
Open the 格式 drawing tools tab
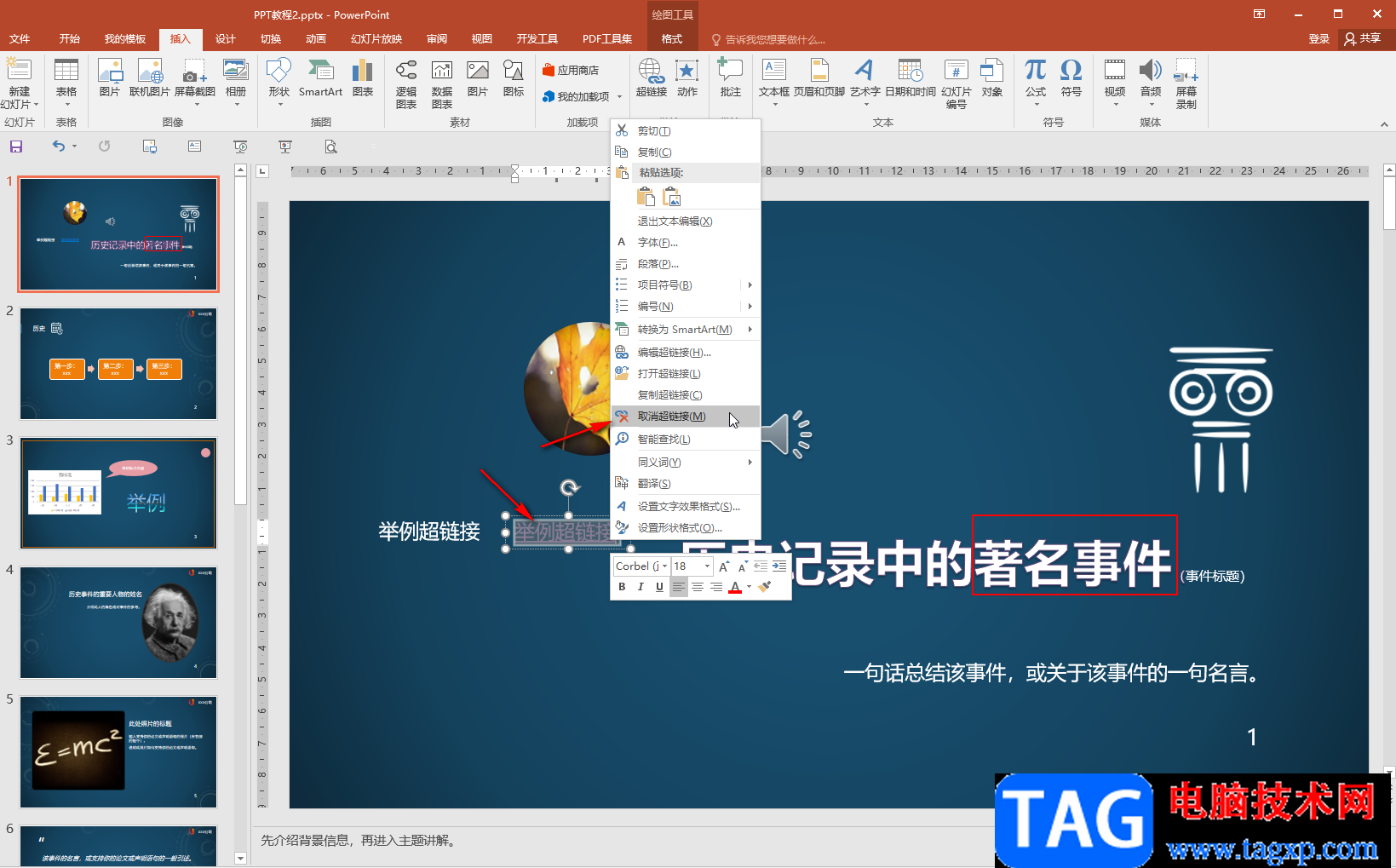[x=672, y=39]
